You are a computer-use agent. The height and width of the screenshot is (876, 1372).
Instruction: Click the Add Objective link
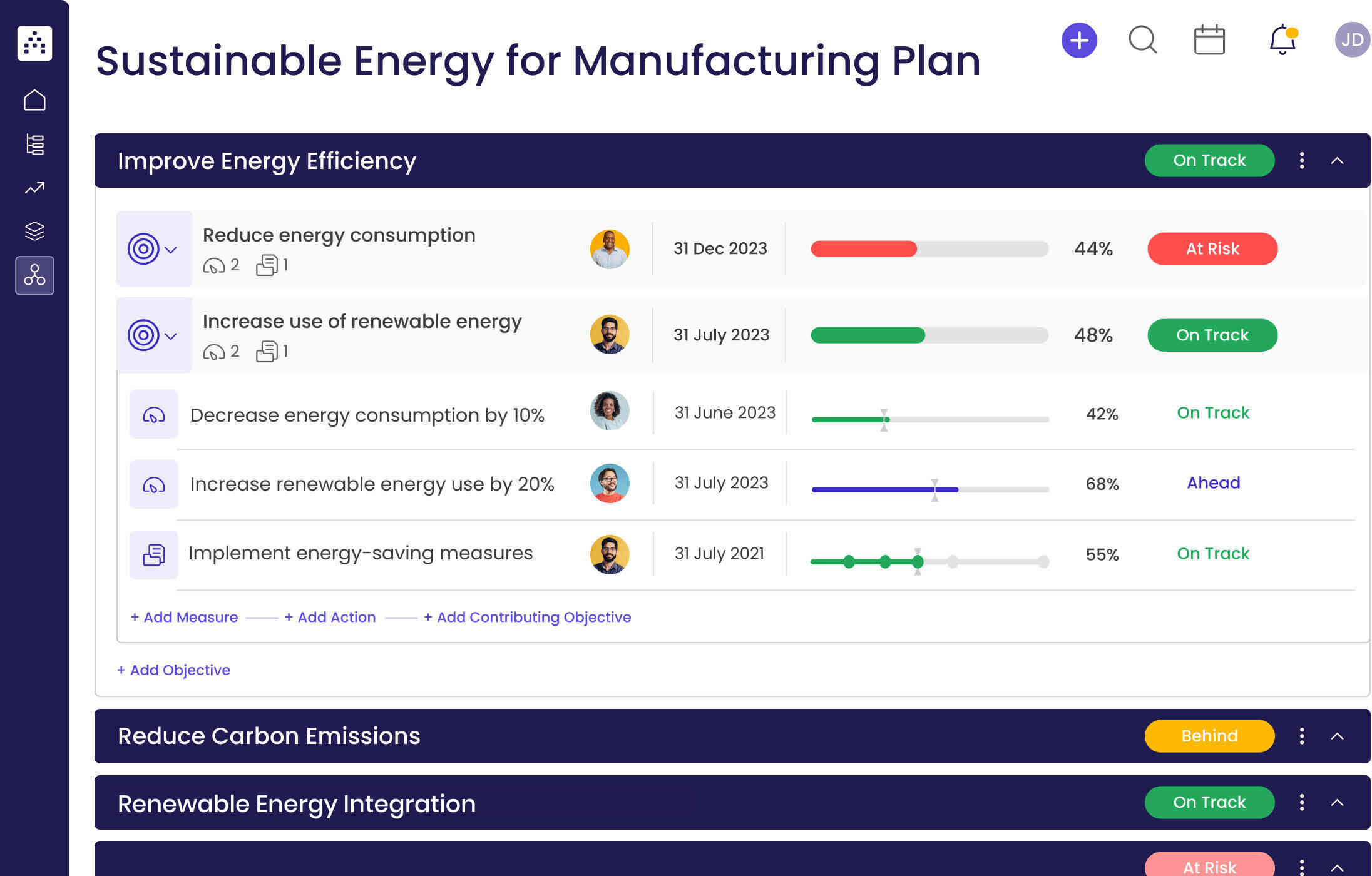pyautogui.click(x=173, y=670)
